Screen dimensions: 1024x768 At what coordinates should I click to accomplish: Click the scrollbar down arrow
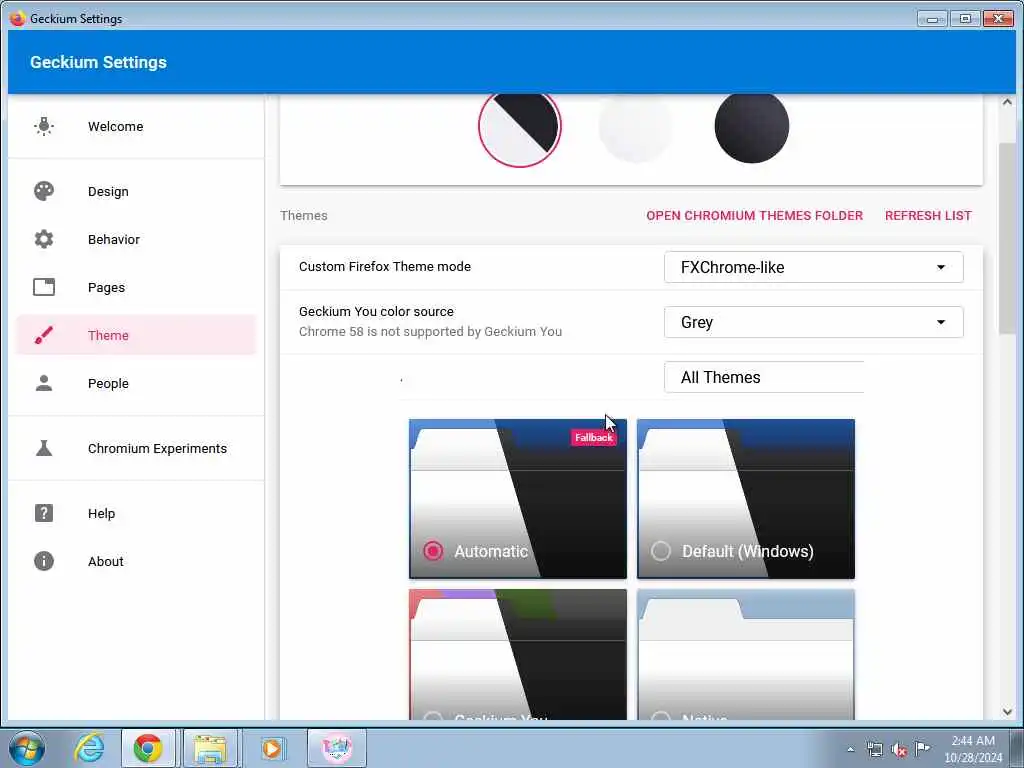pos(1007,712)
